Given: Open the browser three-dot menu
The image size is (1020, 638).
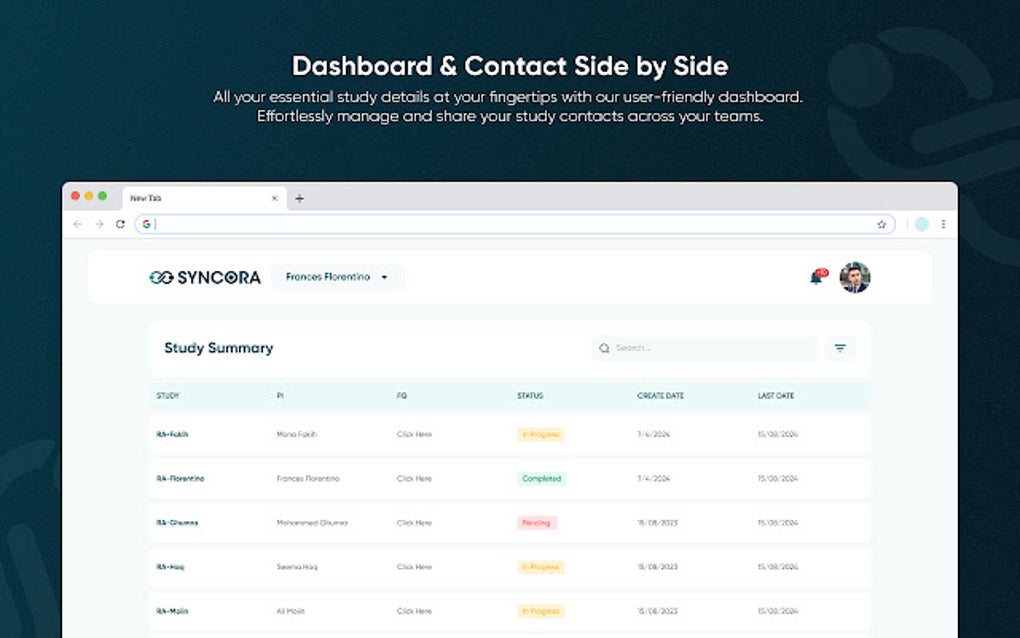Looking at the screenshot, I should point(943,224).
